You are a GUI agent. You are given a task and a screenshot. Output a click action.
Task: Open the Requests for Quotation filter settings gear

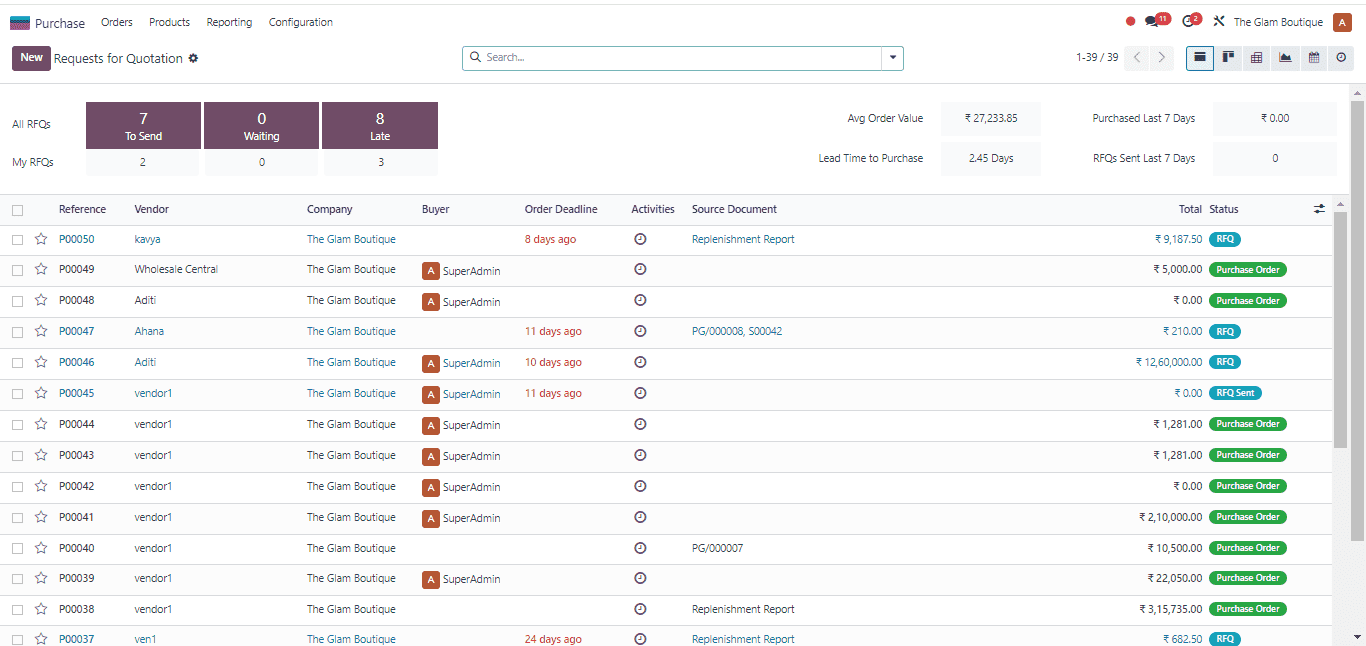pyautogui.click(x=195, y=58)
